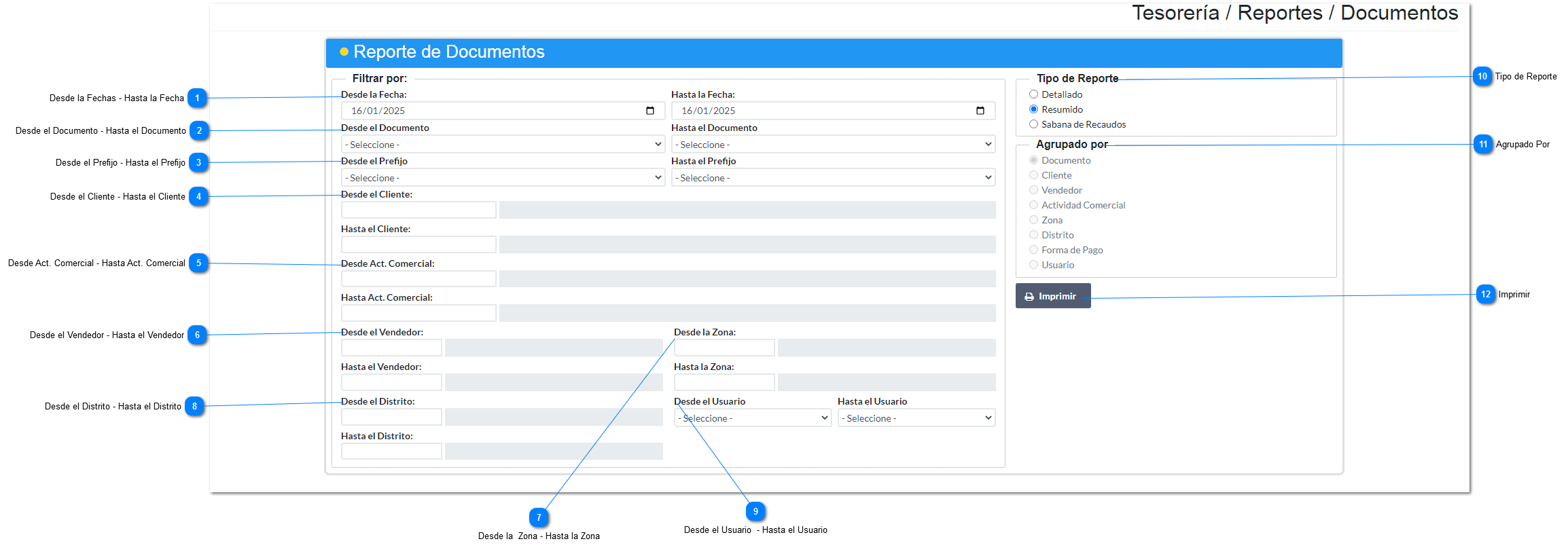Choose Forma de Pago grouping option
Screen dimensions: 1568x552
1033,250
